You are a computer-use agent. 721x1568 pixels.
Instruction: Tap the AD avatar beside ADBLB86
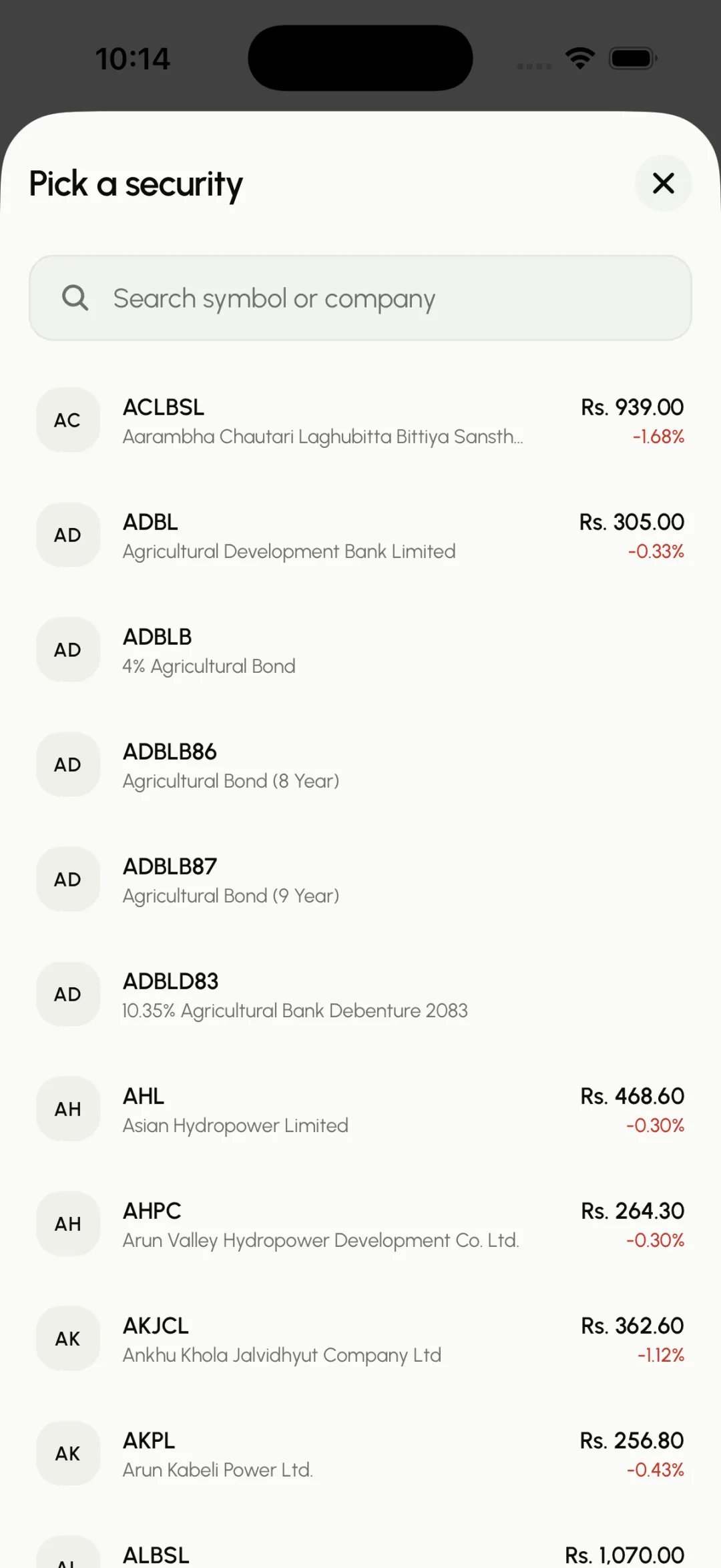point(68,764)
